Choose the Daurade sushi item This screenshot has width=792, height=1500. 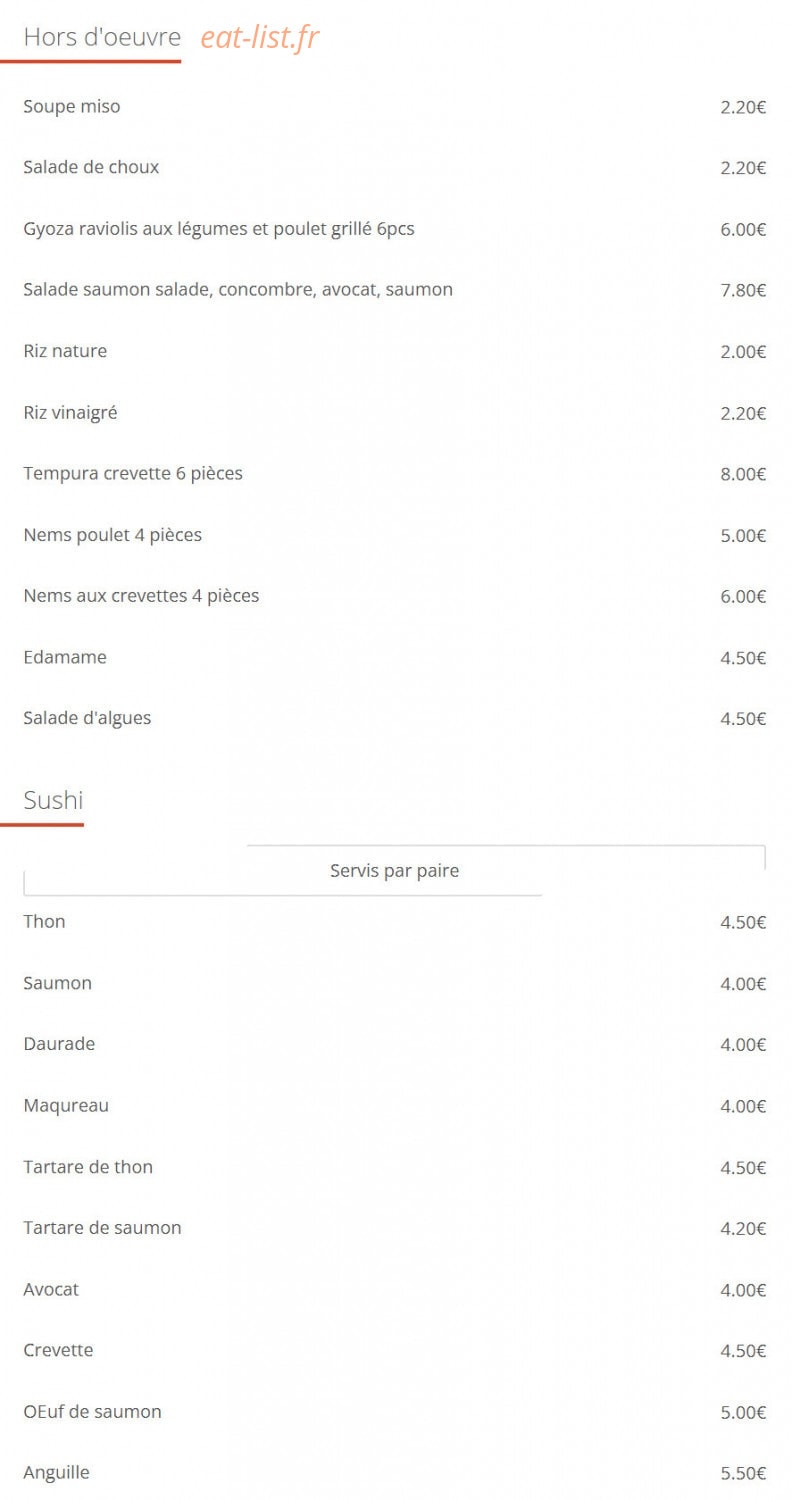pos(59,1044)
